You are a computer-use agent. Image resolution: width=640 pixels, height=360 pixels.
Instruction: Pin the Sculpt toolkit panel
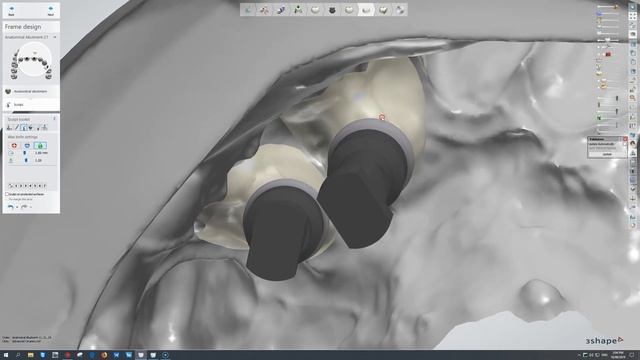pyautogui.click(x=54, y=119)
